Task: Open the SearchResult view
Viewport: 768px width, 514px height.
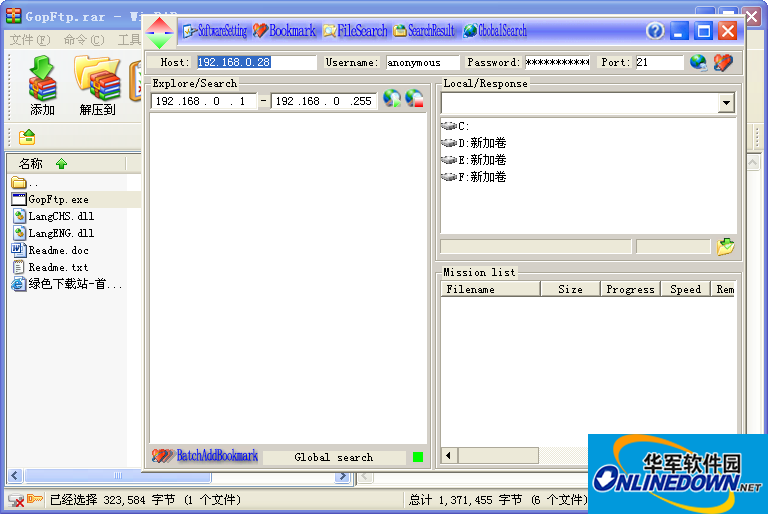Action: (x=424, y=31)
